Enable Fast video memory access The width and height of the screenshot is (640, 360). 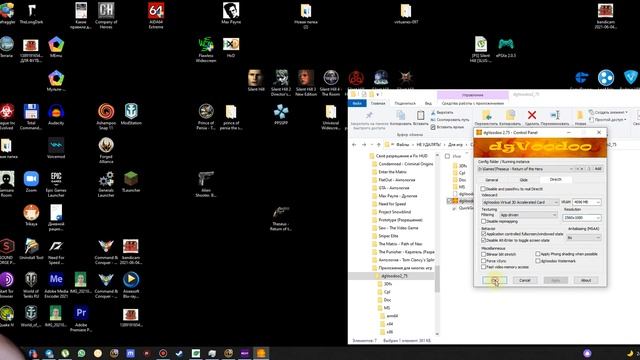[483, 267]
